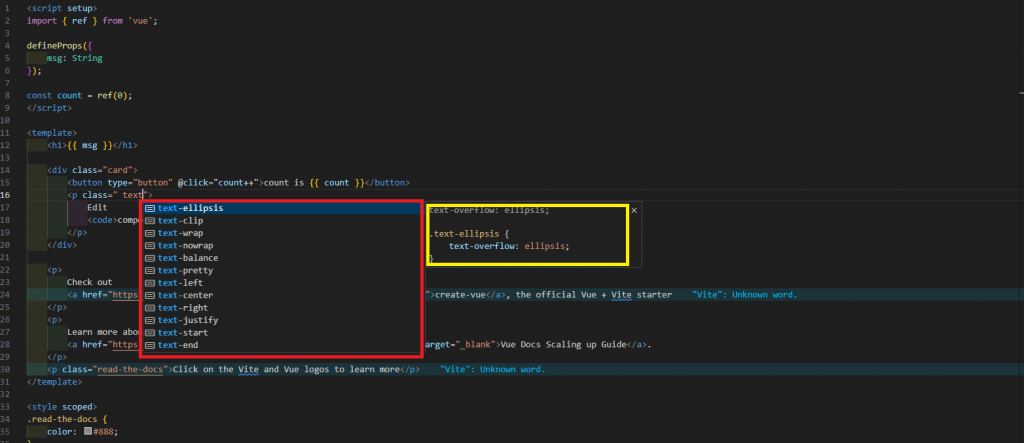Select text-center in suggestion list
This screenshot has width=1024, height=443.
[x=281, y=295]
